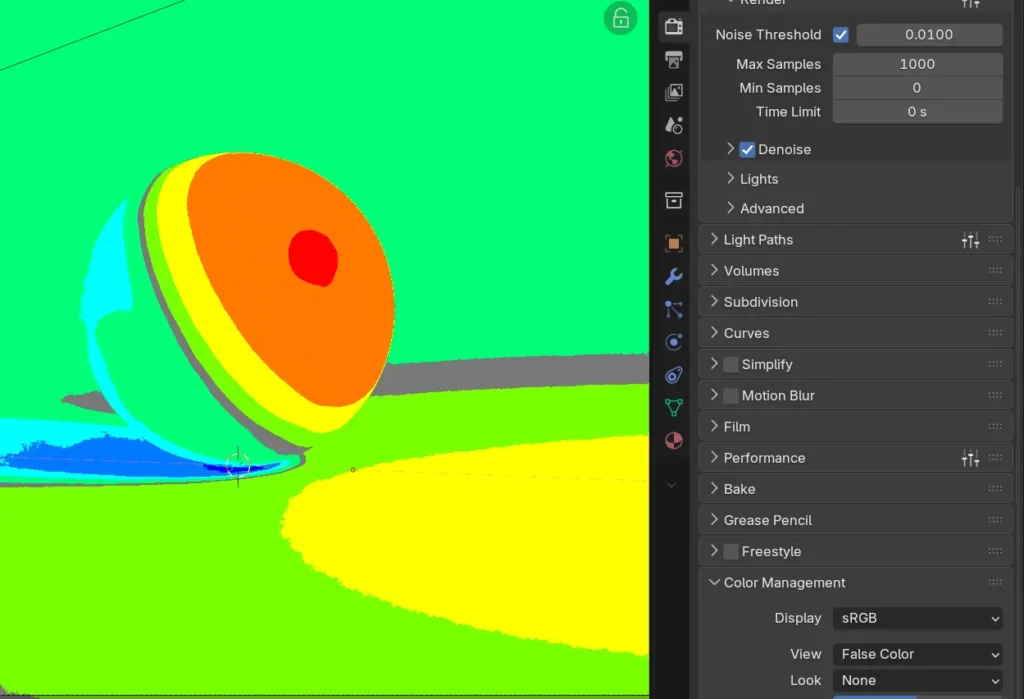Expand the Performance panel
This screenshot has height=699, width=1024.
point(764,458)
